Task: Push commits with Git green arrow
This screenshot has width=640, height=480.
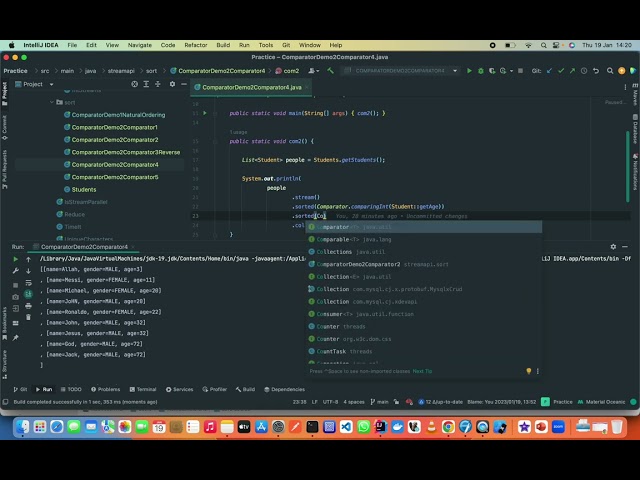Action: coord(572,71)
